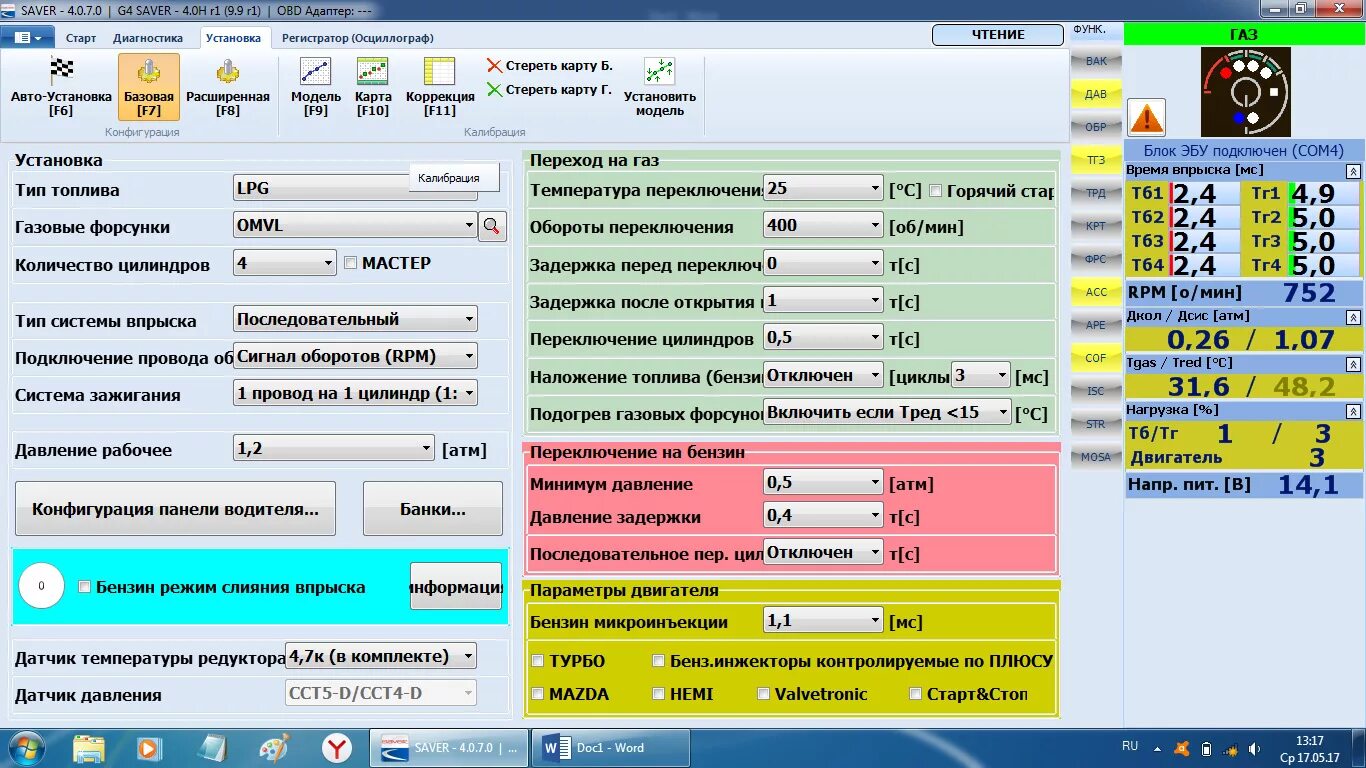Image resolution: width=1366 pixels, height=768 pixels.
Task: Enable the HEMI checkbox
Action: coord(658,694)
